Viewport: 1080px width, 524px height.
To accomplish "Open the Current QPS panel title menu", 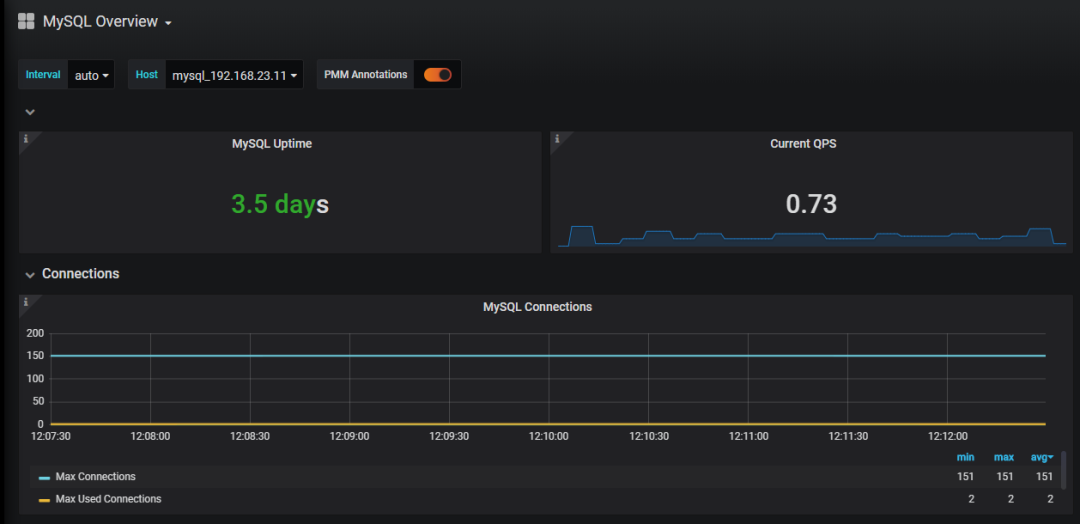I will [803, 144].
